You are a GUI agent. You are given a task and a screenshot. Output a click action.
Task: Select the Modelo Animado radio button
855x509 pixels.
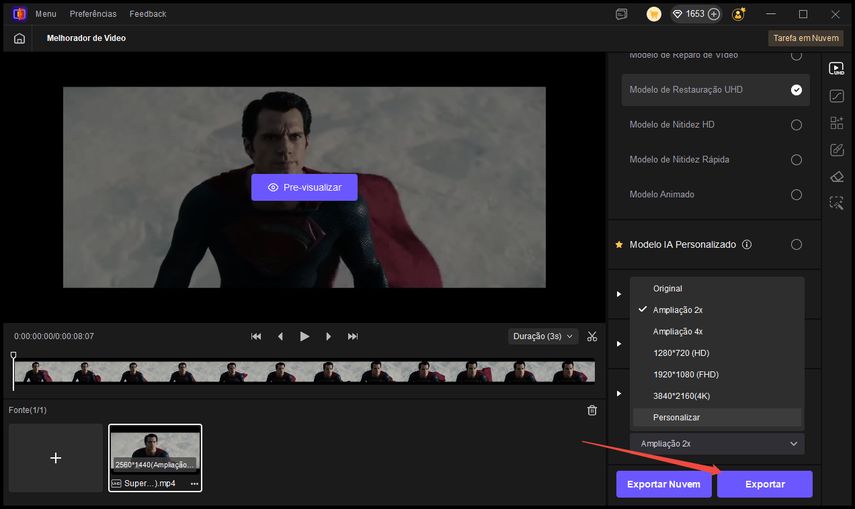(796, 194)
